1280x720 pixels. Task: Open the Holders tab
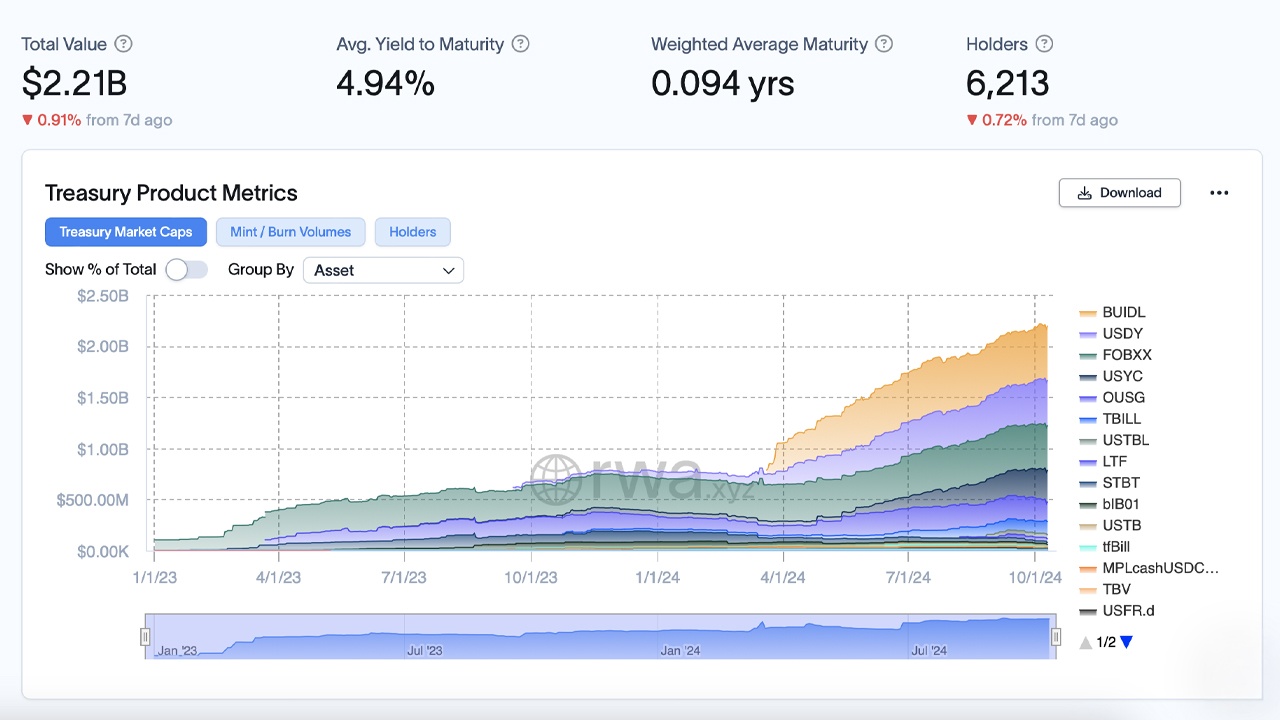tap(412, 232)
